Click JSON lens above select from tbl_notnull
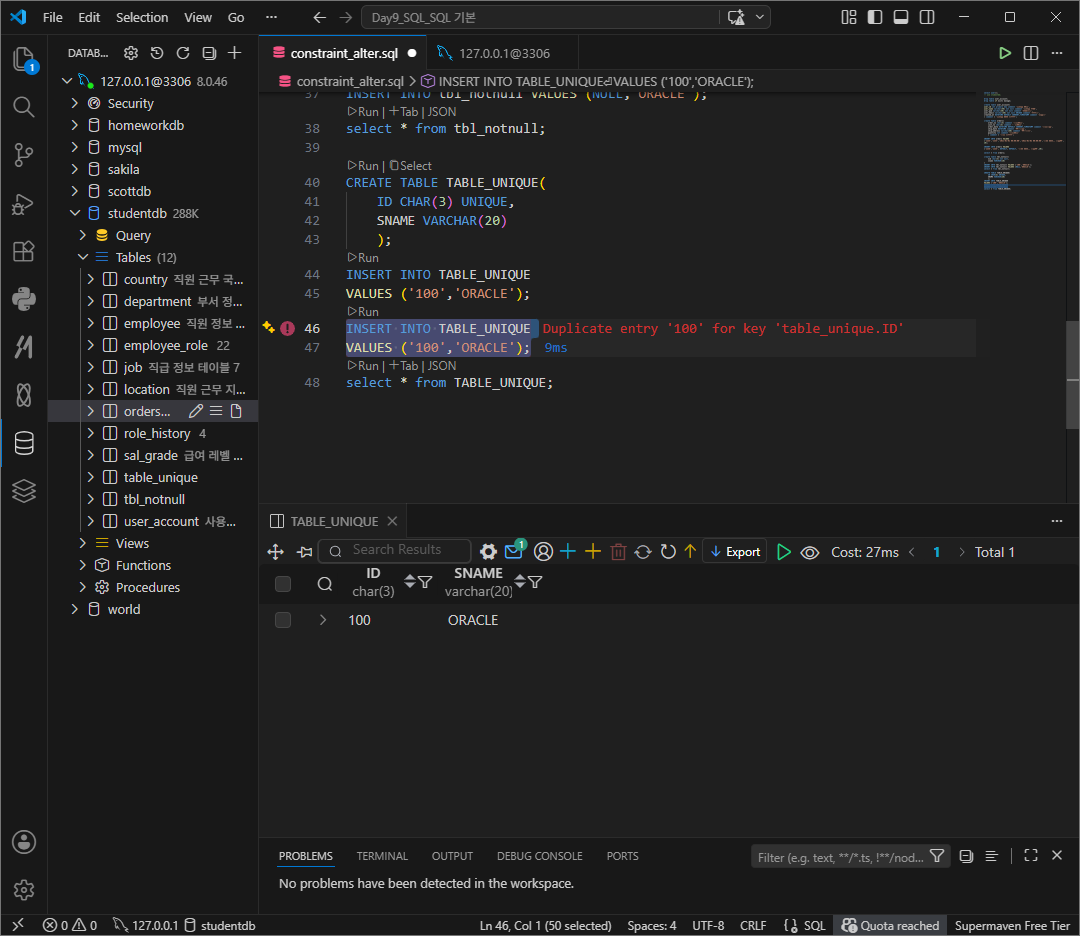1080x936 pixels. (442, 112)
